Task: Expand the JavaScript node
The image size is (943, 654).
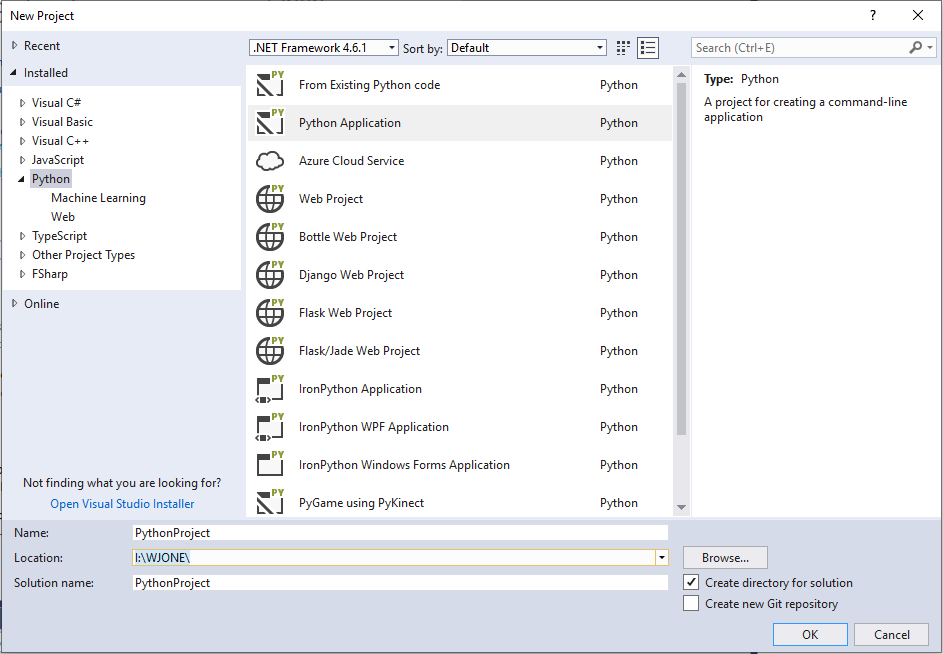Action: pos(22,160)
